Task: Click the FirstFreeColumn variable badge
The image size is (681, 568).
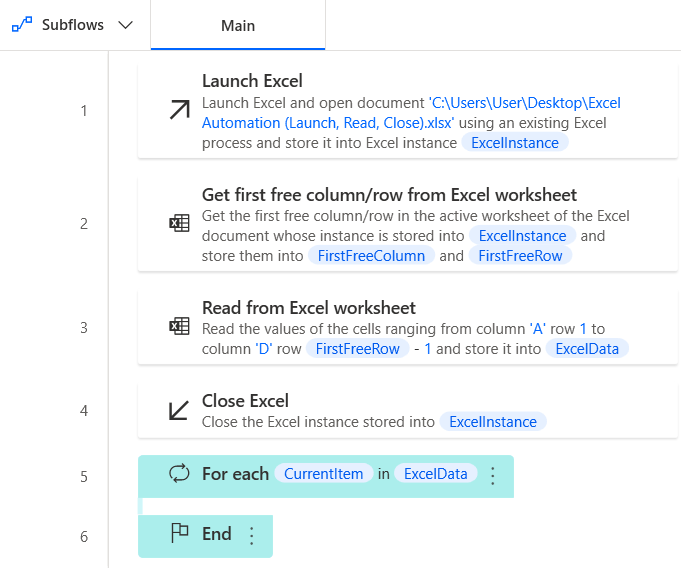Action: tap(371, 256)
